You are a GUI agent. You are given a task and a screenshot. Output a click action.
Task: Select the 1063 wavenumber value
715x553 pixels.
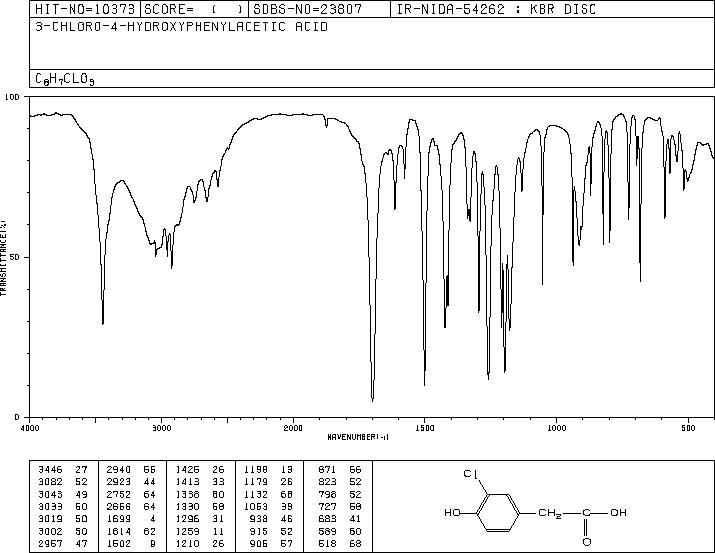point(256,506)
